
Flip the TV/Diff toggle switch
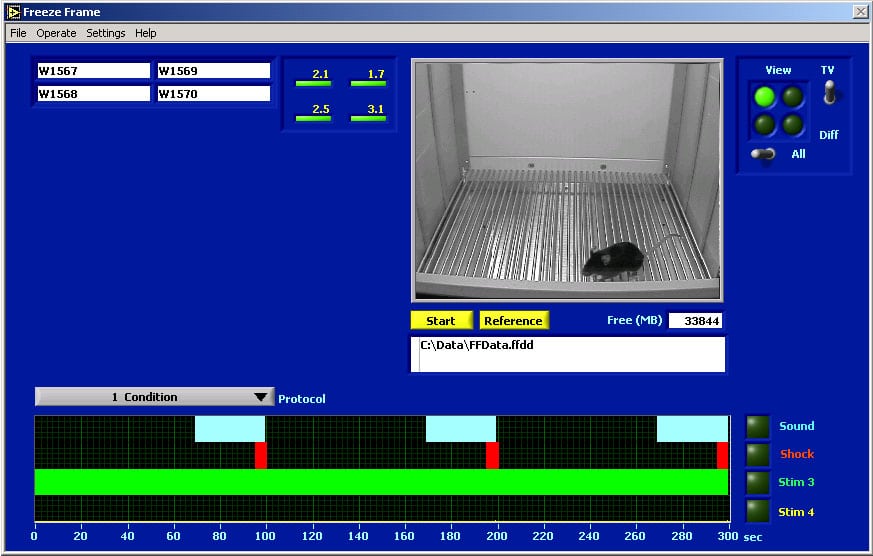[829, 95]
